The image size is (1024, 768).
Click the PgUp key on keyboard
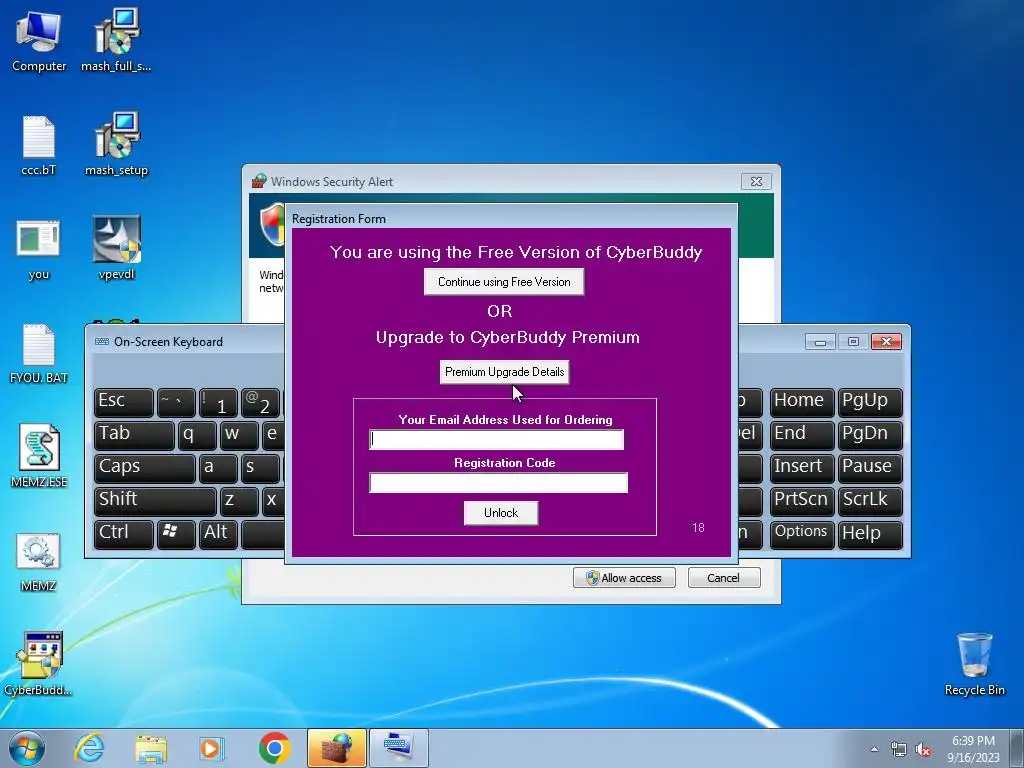click(871, 402)
